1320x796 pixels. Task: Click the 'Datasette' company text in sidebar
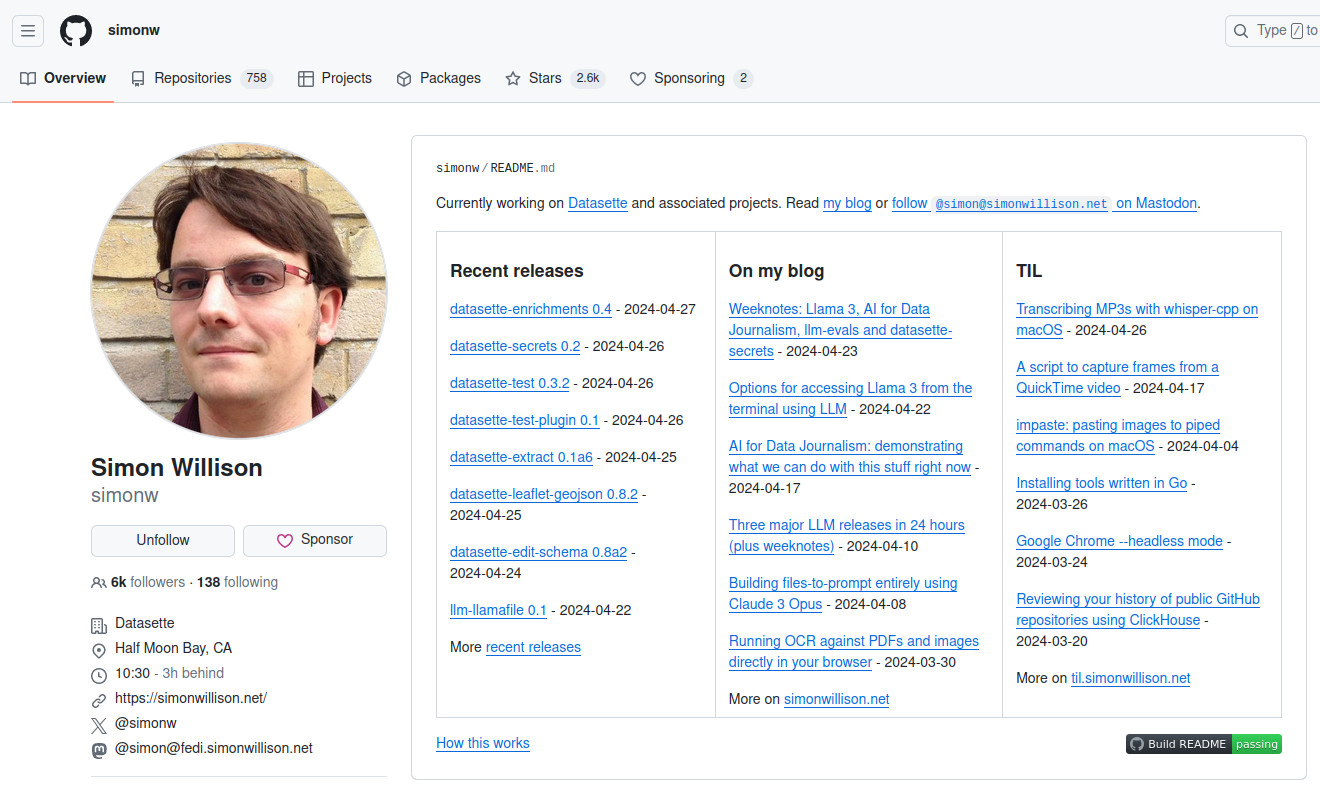pos(145,623)
